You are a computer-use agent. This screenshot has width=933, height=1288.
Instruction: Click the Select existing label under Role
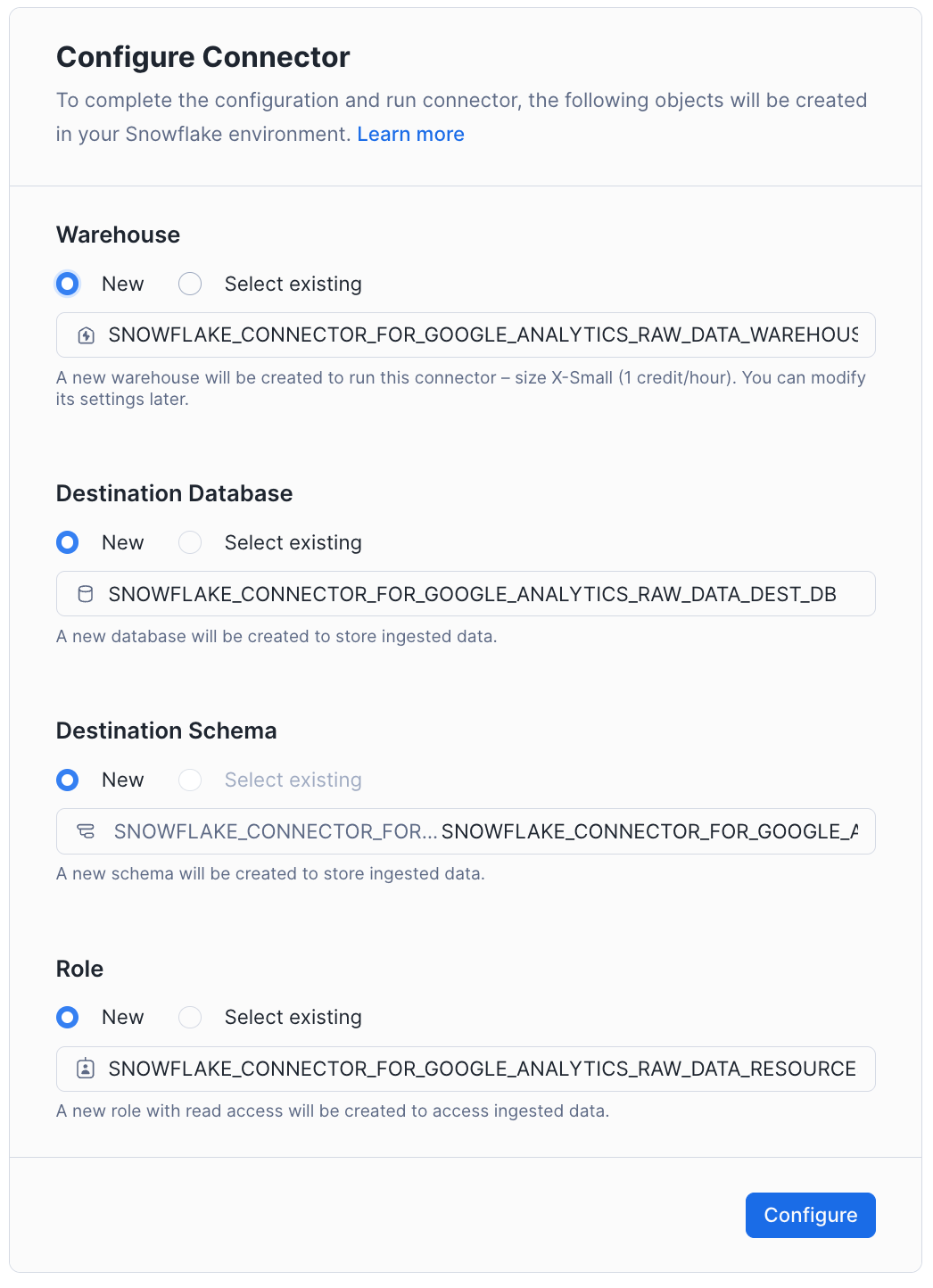293,1017
